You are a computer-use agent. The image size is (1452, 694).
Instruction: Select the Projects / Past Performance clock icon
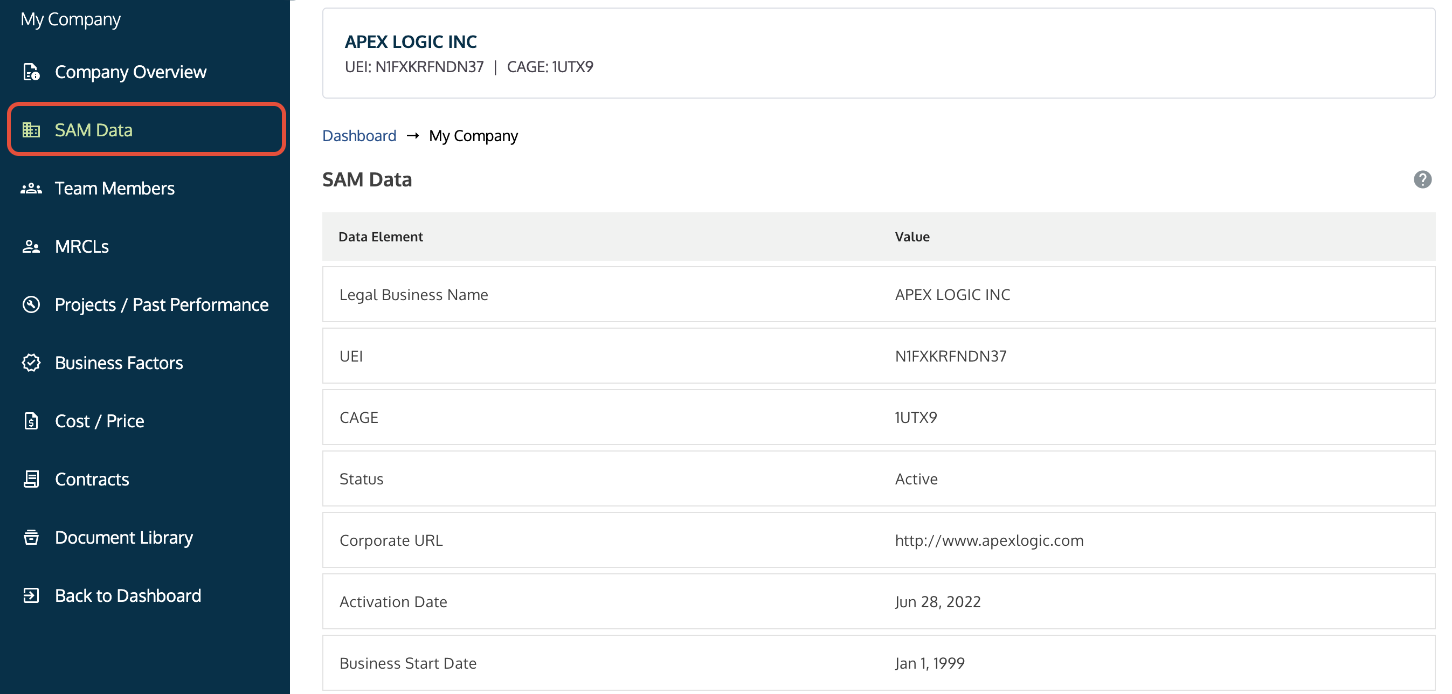pos(31,304)
